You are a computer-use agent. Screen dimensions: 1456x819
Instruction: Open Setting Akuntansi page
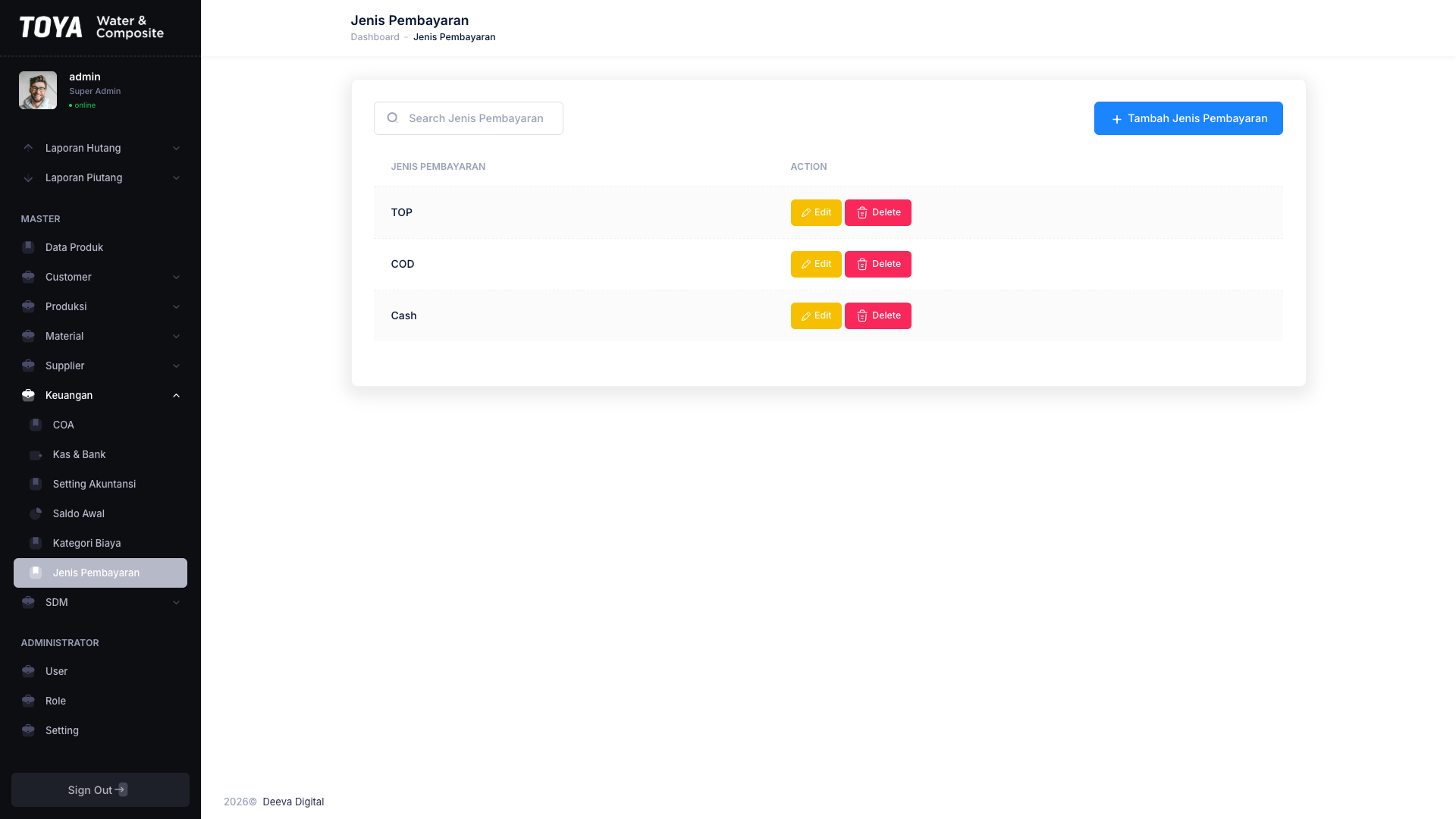pyautogui.click(x=100, y=484)
